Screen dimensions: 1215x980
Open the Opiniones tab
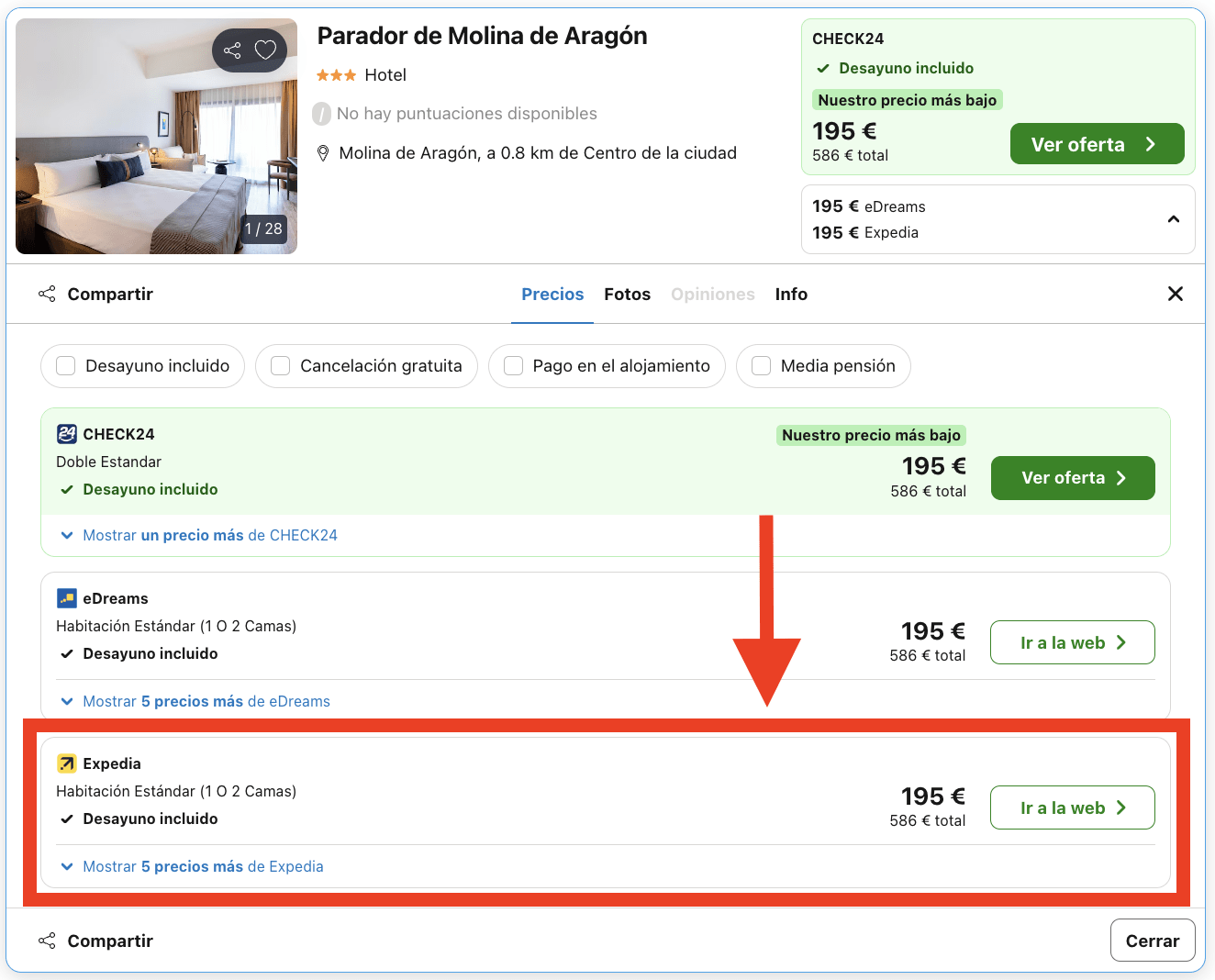pos(713,294)
